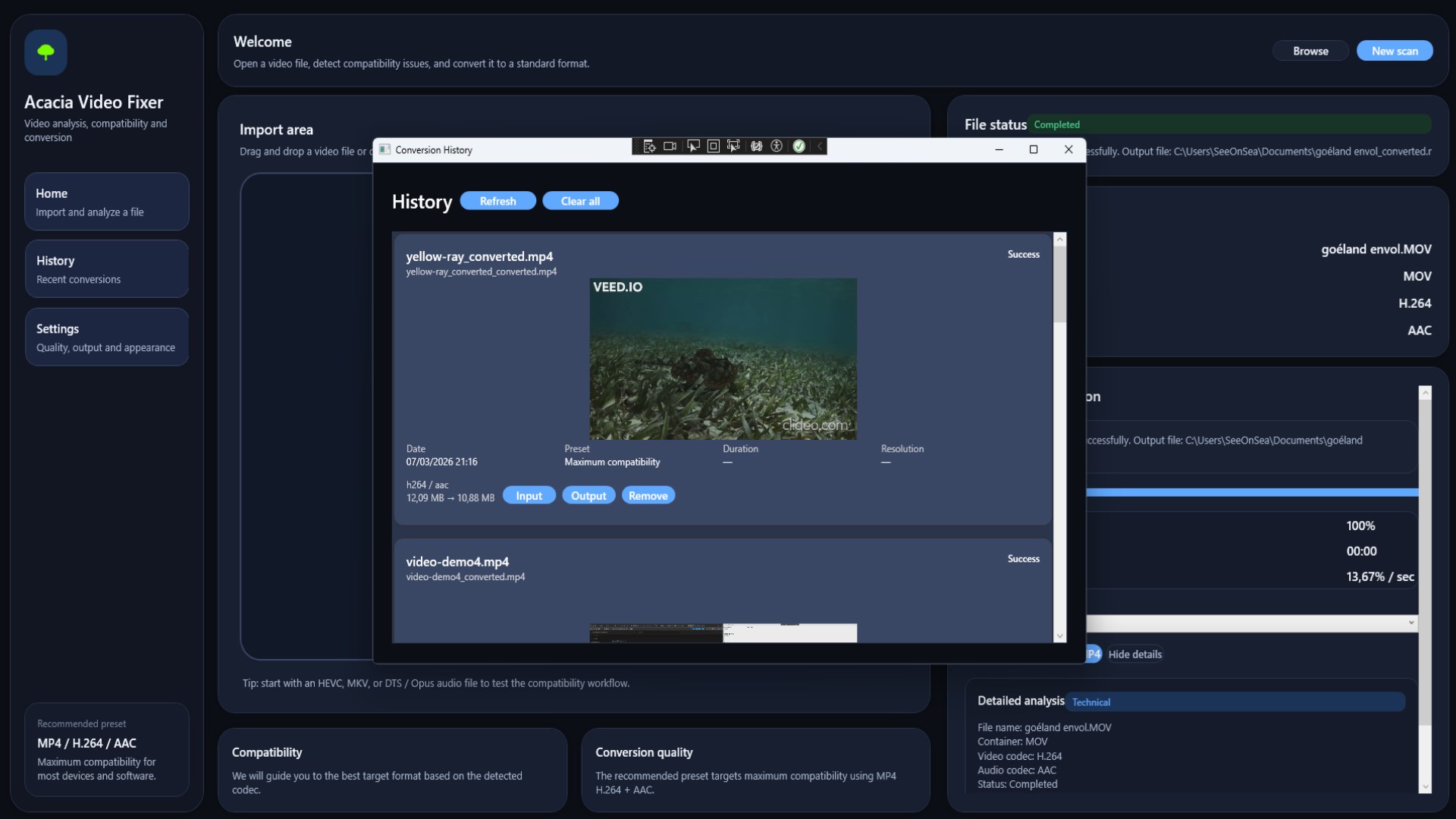The width and height of the screenshot is (1456, 819).
Task: Select Home in the sidebar
Action: pos(106,202)
